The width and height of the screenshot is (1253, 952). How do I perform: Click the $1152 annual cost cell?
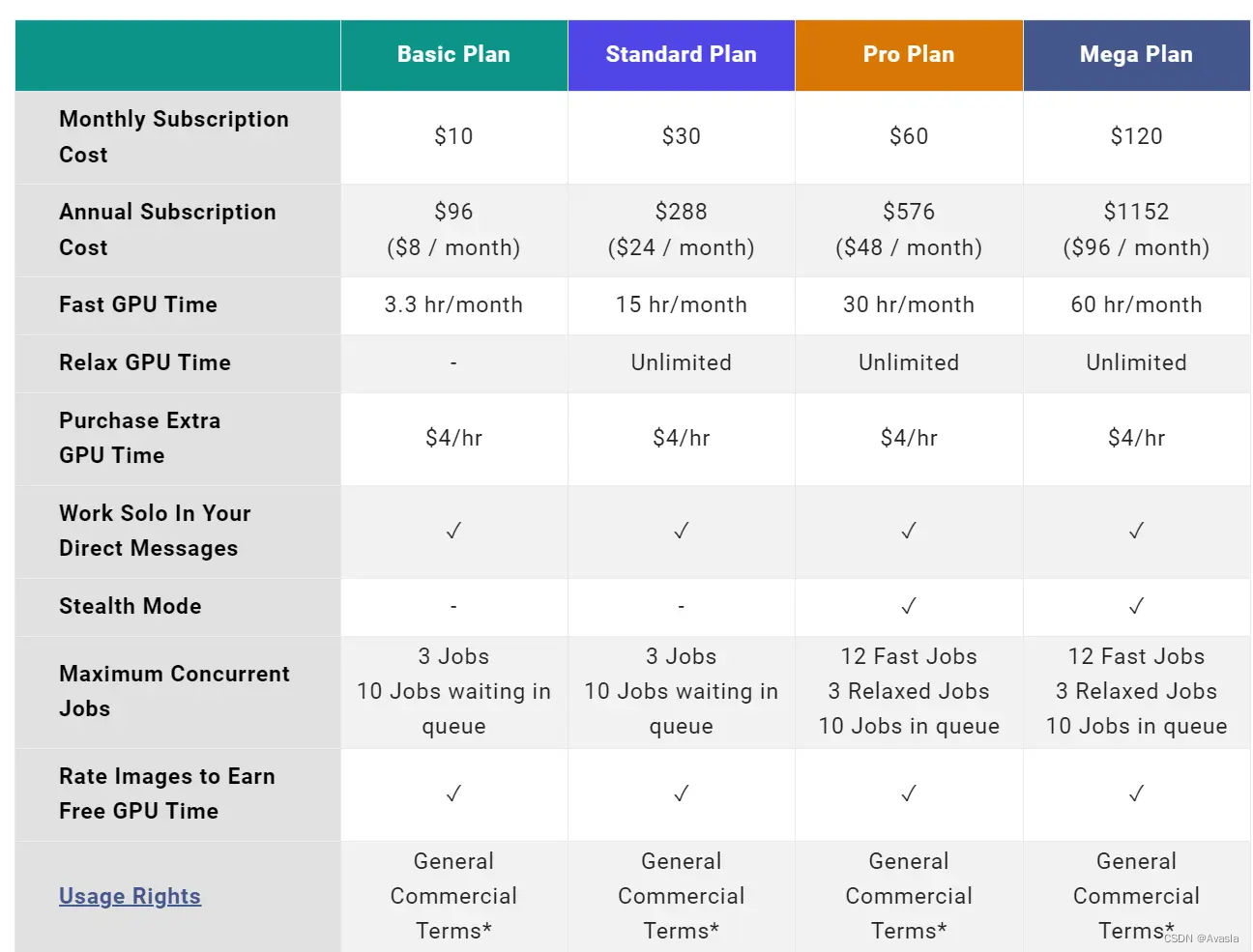1136,230
